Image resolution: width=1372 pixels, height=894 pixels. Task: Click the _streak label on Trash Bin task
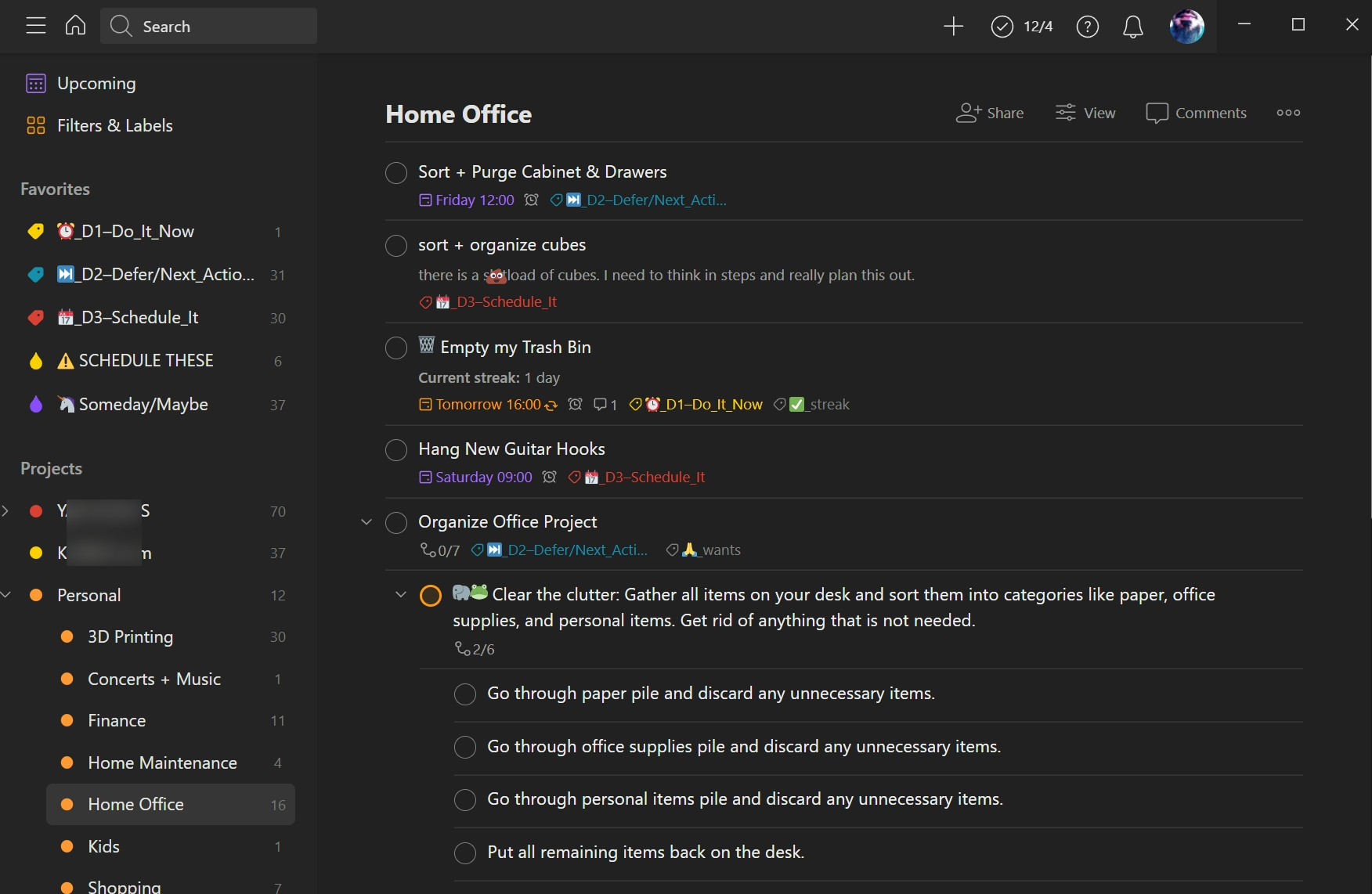coord(811,404)
